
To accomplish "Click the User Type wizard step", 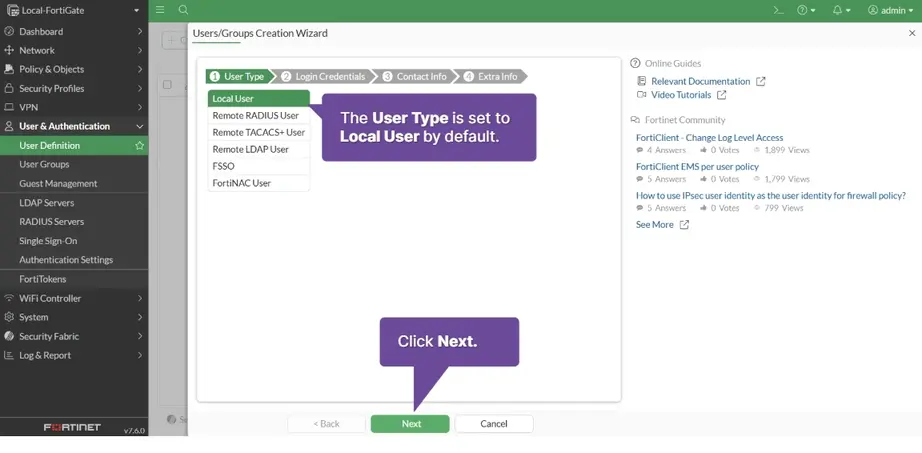I will click(x=238, y=76).
